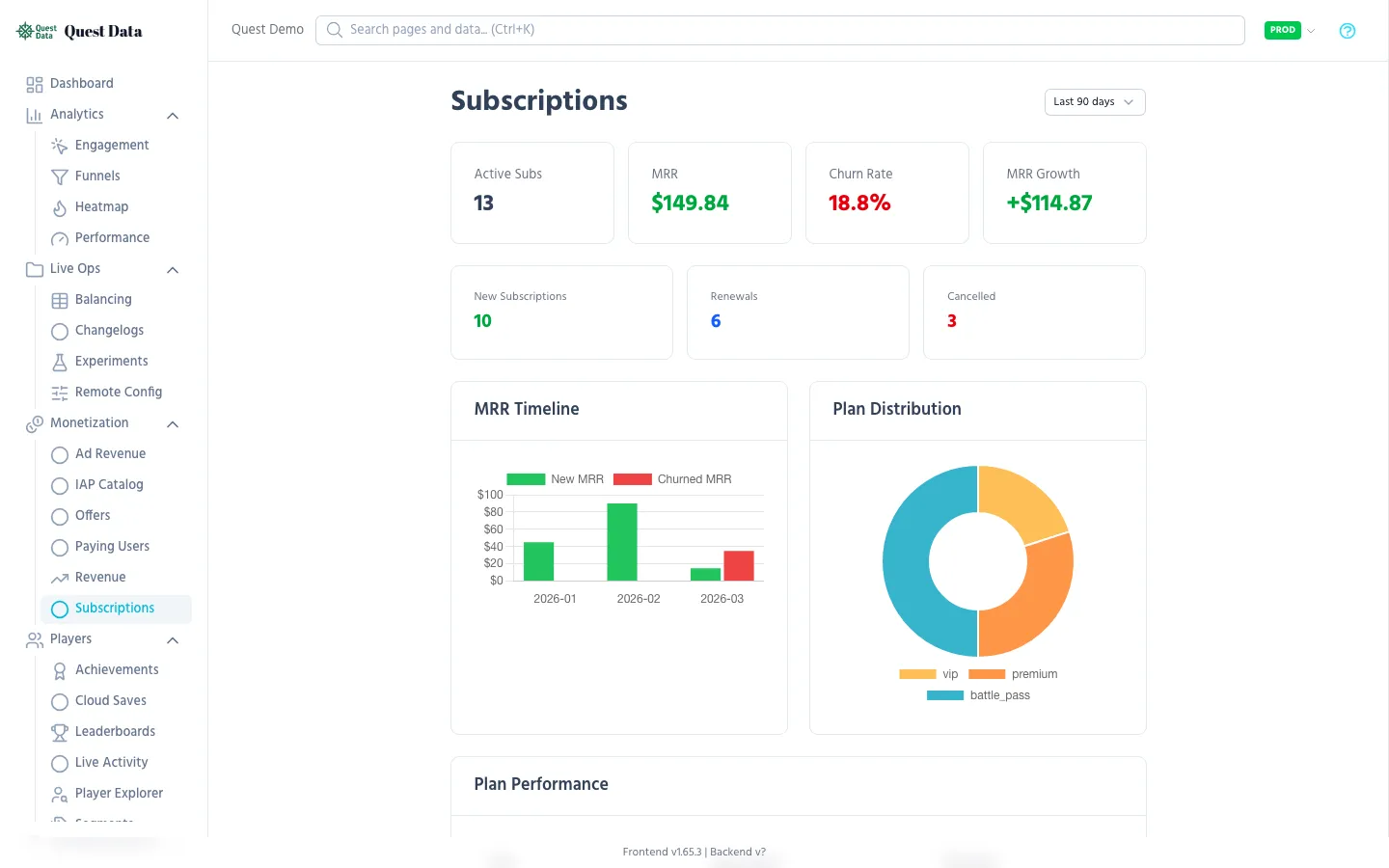This screenshot has width=1389, height=868.
Task: Click the Changelogs circle icon
Action: coord(60,331)
